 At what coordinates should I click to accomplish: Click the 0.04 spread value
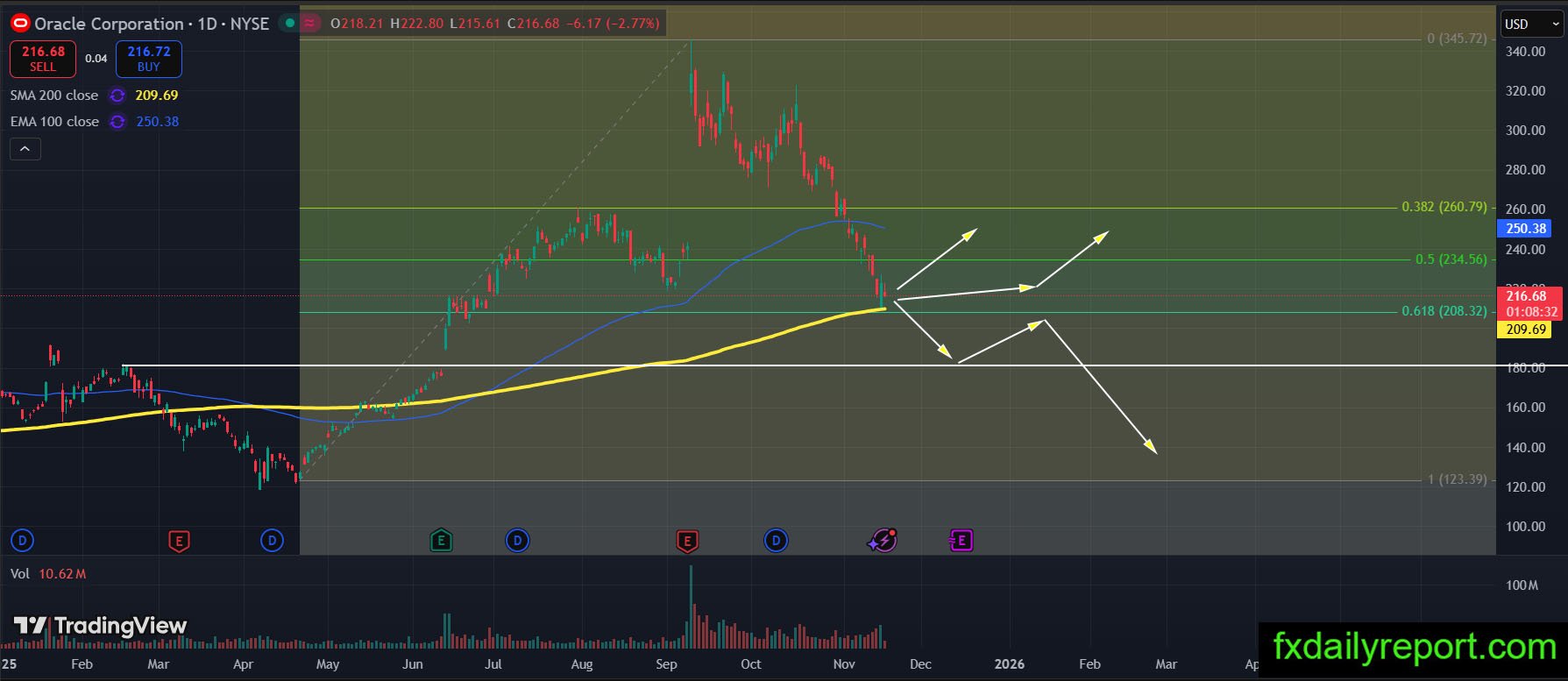[x=96, y=59]
